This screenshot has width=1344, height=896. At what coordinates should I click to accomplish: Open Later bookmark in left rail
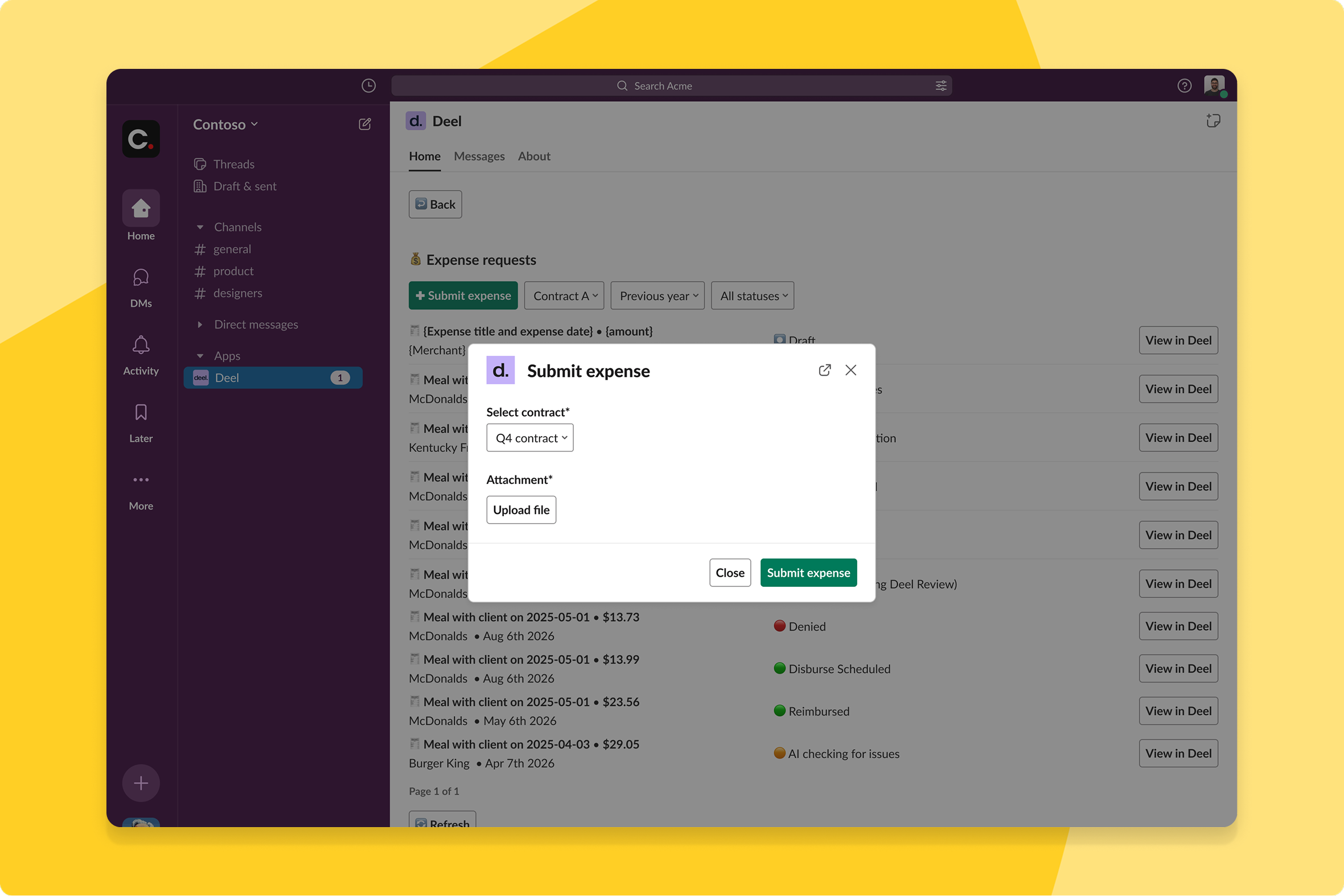141,423
